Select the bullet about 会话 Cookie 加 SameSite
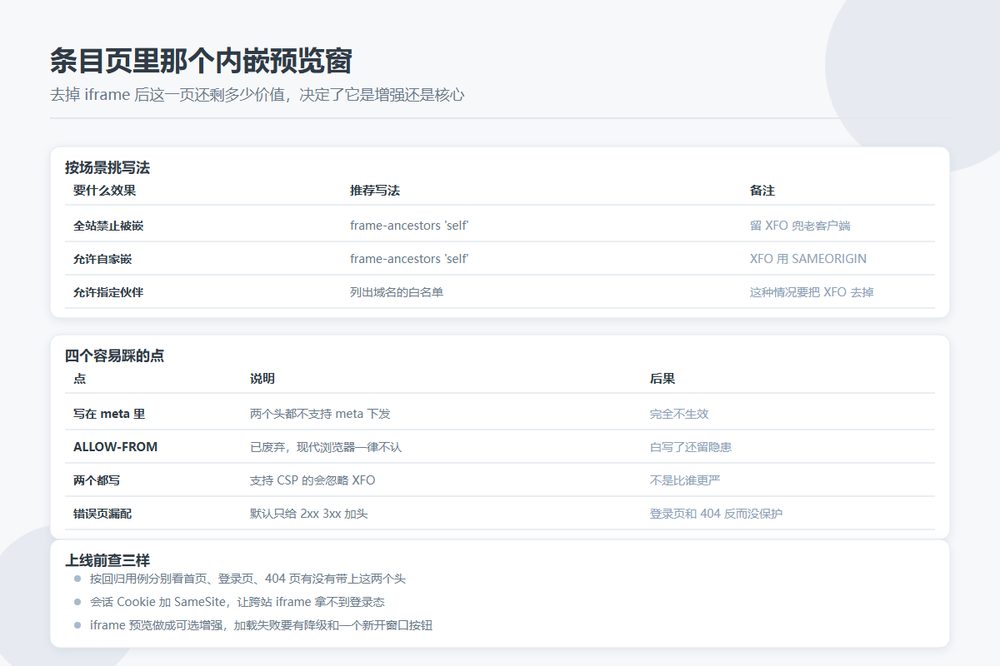The height and width of the screenshot is (666, 1000). [237, 602]
